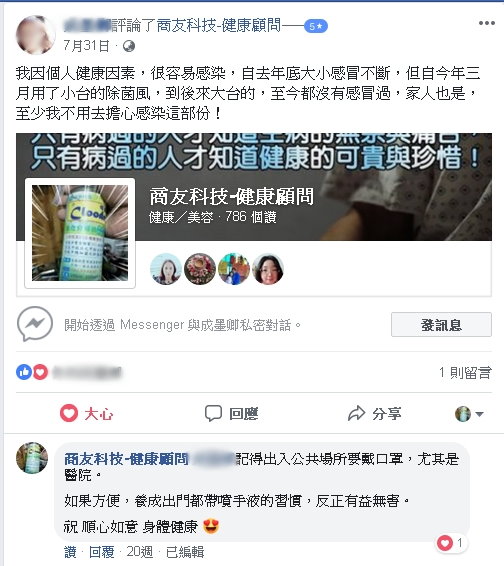Open the three-dots post options menu
504x566 pixels.
(x=486, y=23)
